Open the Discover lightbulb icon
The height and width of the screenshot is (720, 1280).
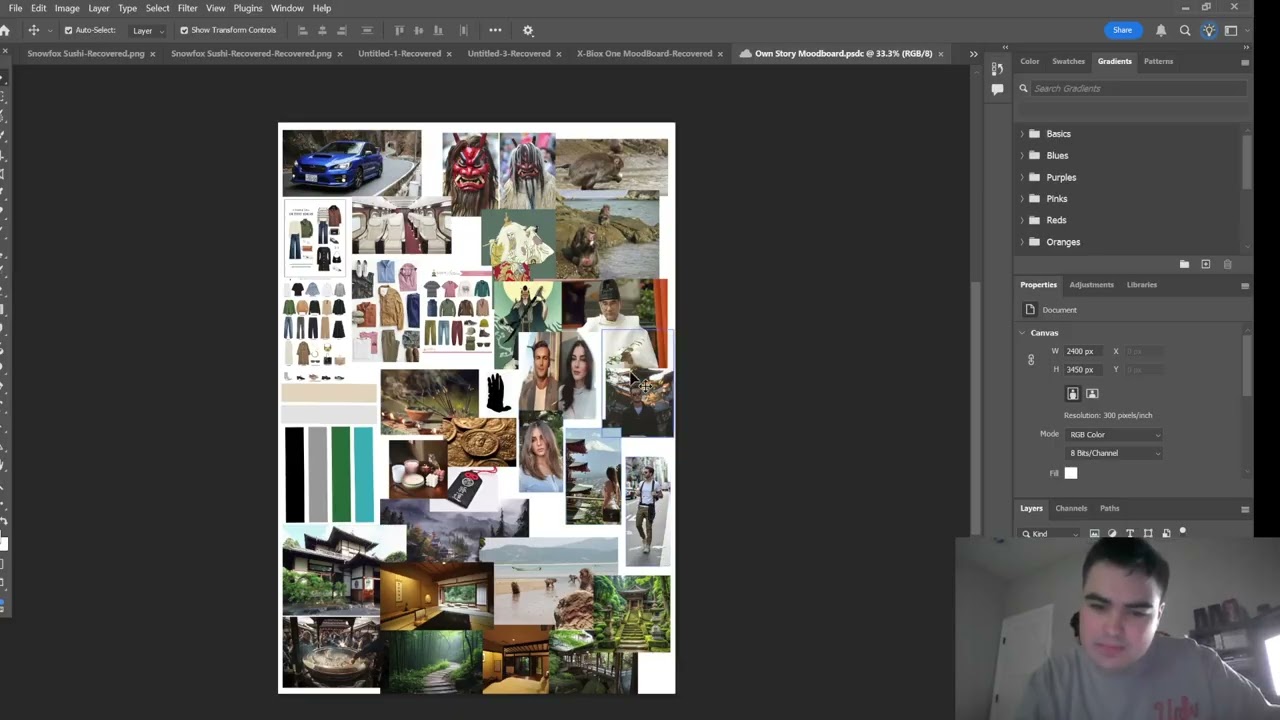click(1209, 30)
